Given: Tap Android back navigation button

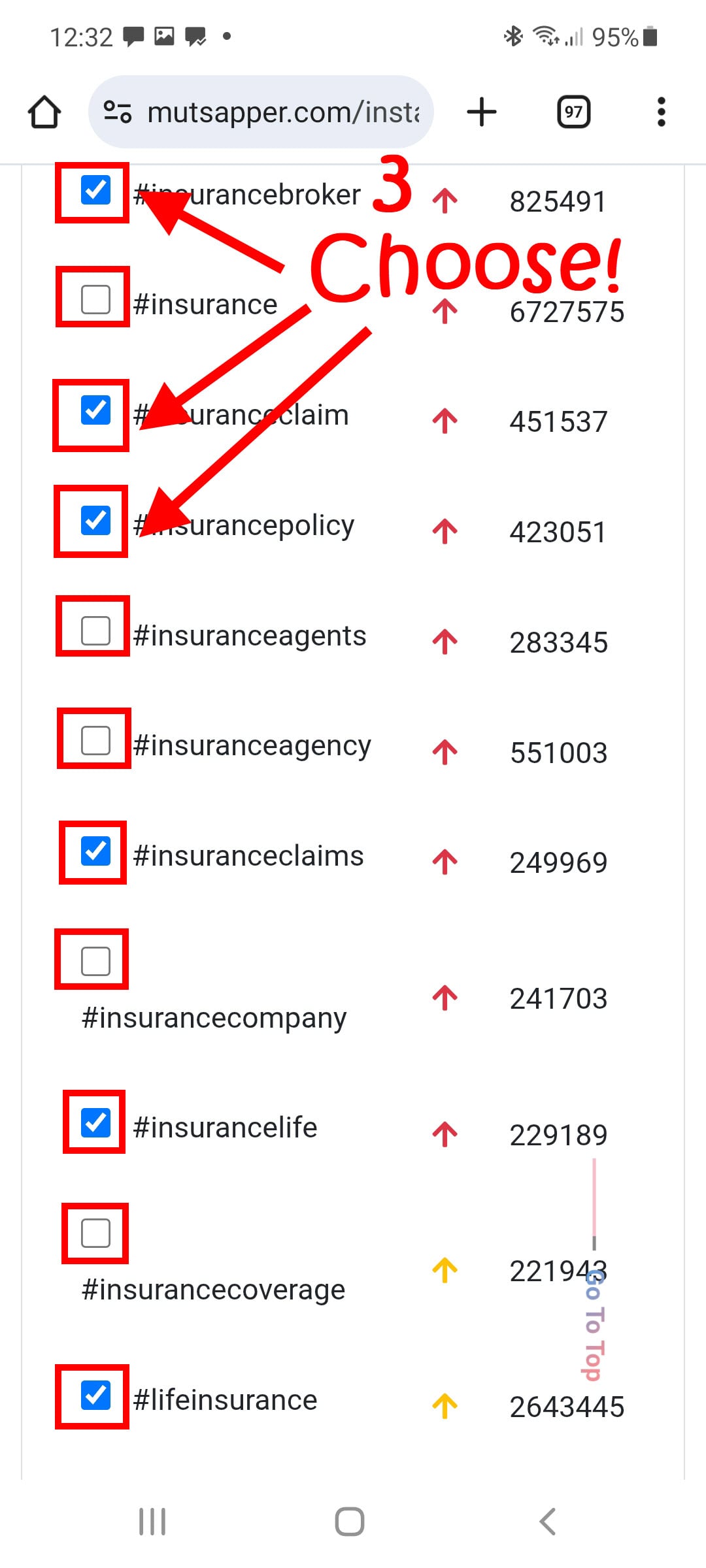Looking at the screenshot, I should click(548, 1522).
